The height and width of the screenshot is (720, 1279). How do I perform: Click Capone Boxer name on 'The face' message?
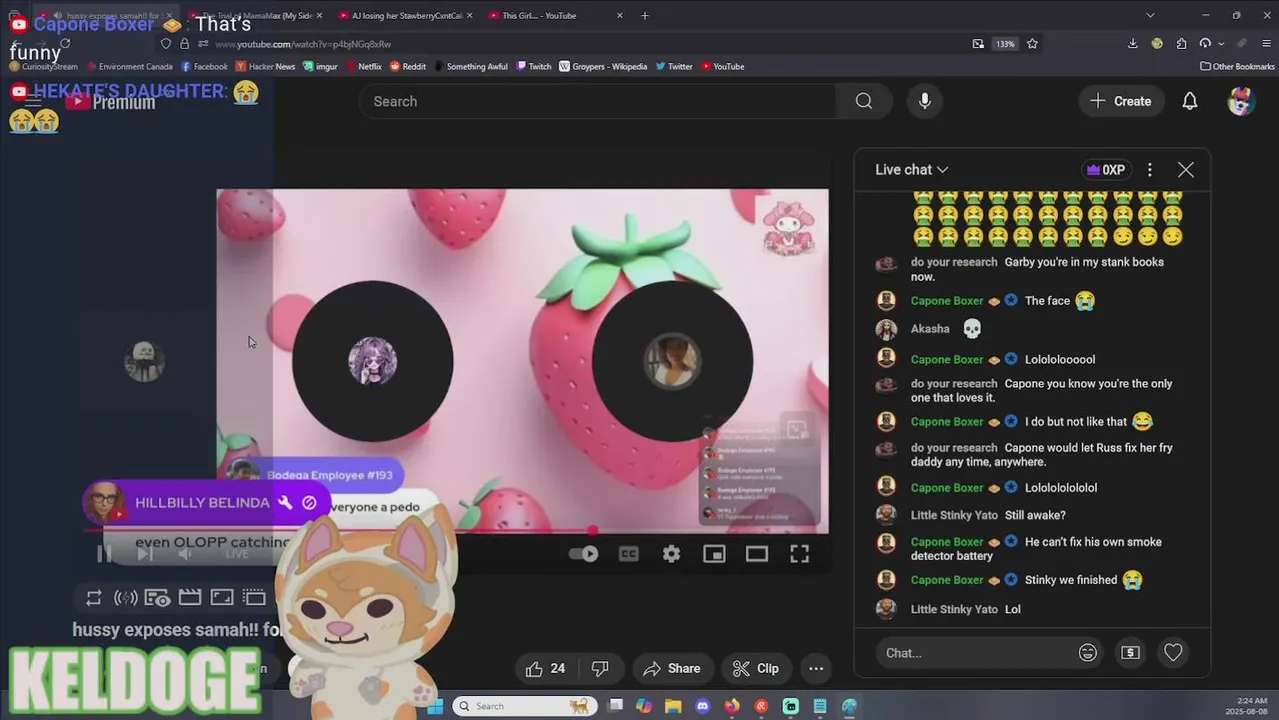point(947,301)
